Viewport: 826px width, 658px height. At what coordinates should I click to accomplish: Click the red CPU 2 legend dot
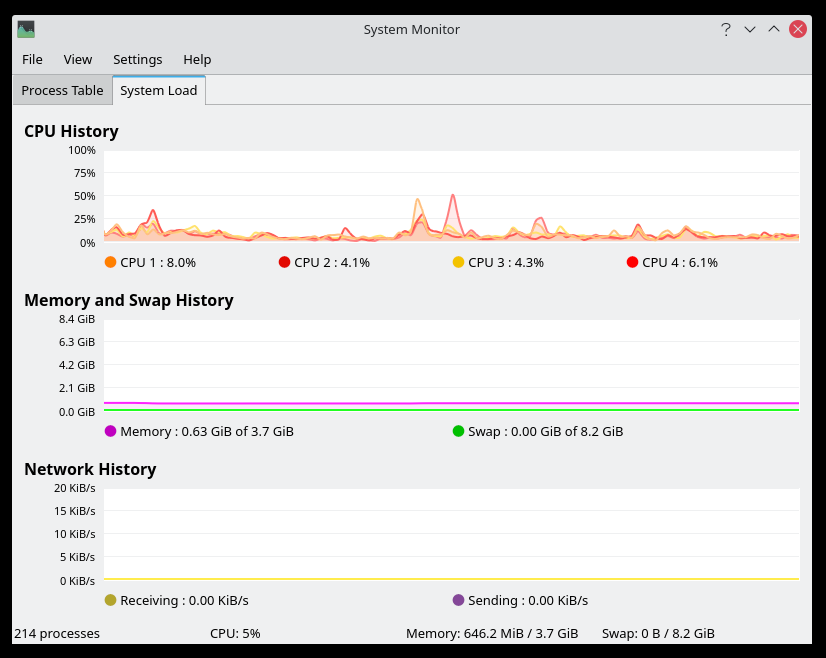[x=284, y=262]
